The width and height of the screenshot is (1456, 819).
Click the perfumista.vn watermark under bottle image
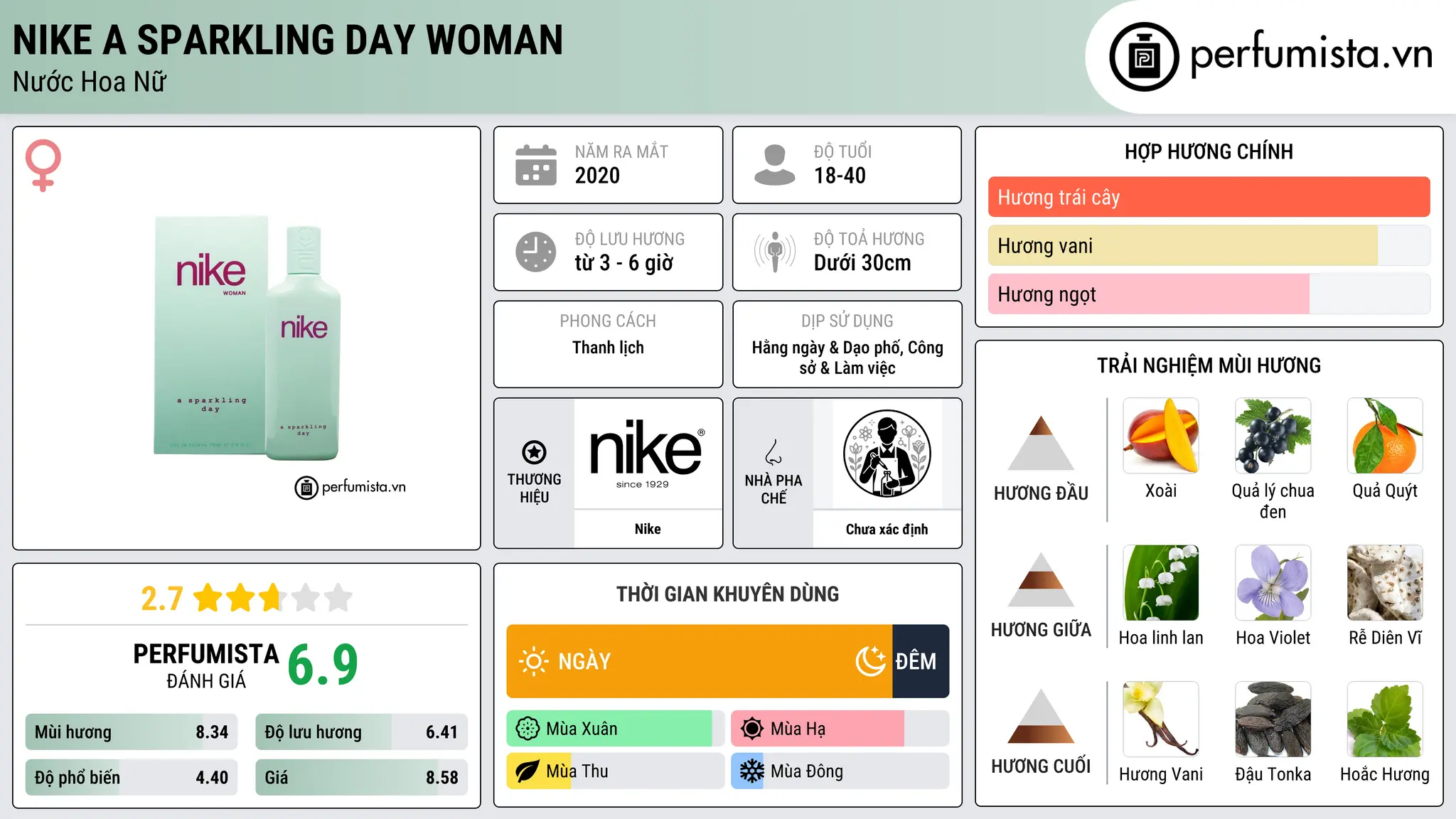[350, 487]
